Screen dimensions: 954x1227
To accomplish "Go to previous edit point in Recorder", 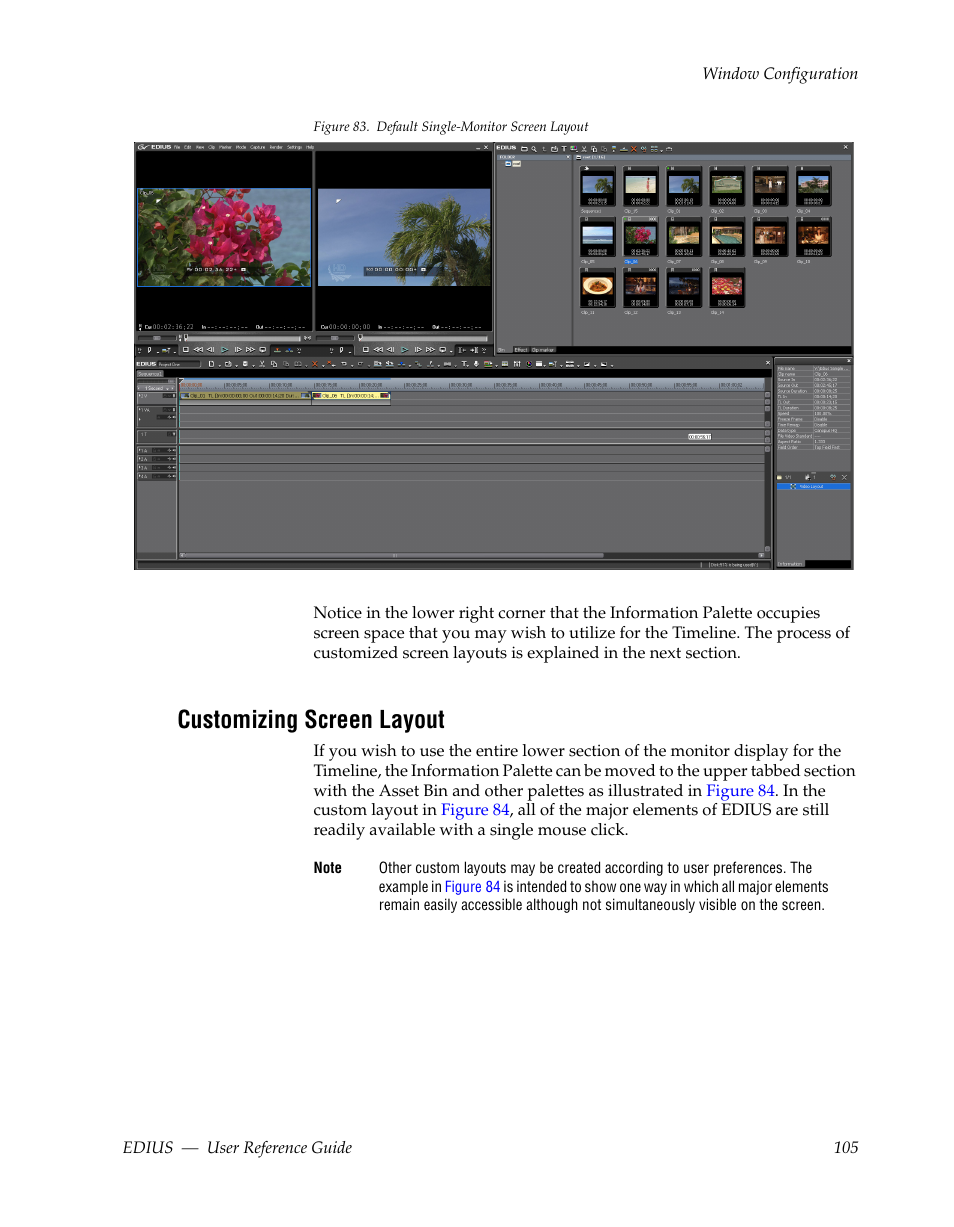I will pos(462,350).
